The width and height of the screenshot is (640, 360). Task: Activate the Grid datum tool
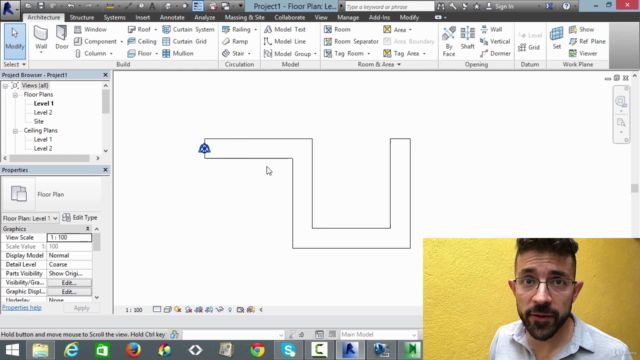pos(529,47)
